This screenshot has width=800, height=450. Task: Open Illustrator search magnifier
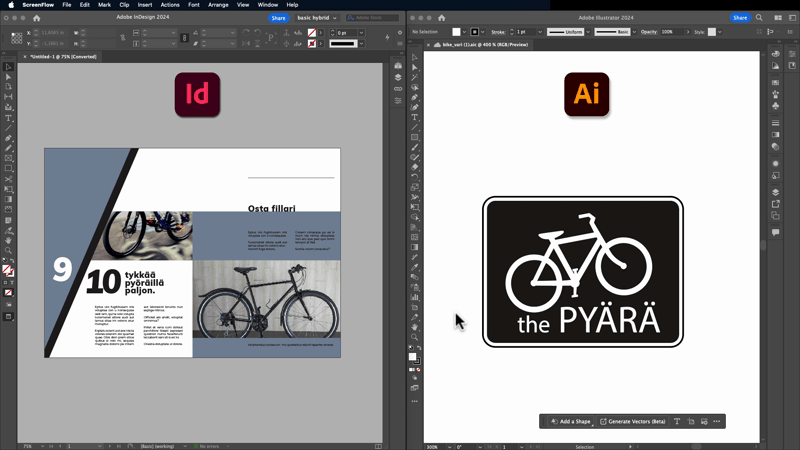pyautogui.click(x=759, y=17)
